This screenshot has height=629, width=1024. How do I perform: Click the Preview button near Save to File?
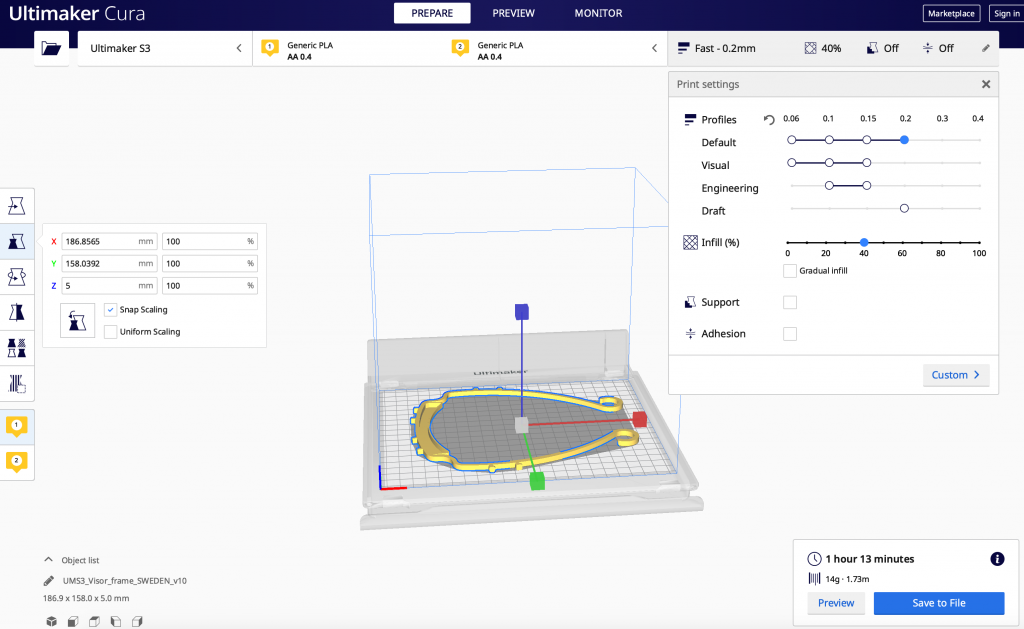(x=836, y=603)
